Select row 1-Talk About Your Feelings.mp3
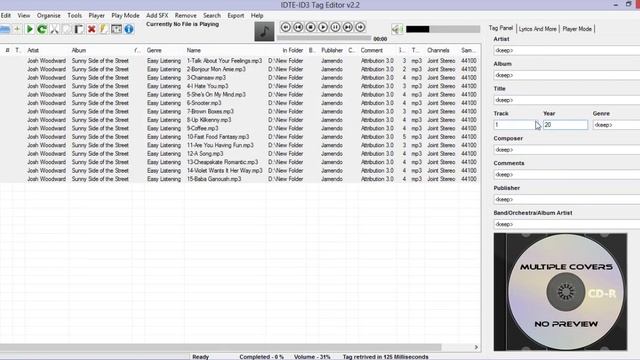Viewport: 640px width, 360px height. [x=240, y=61]
